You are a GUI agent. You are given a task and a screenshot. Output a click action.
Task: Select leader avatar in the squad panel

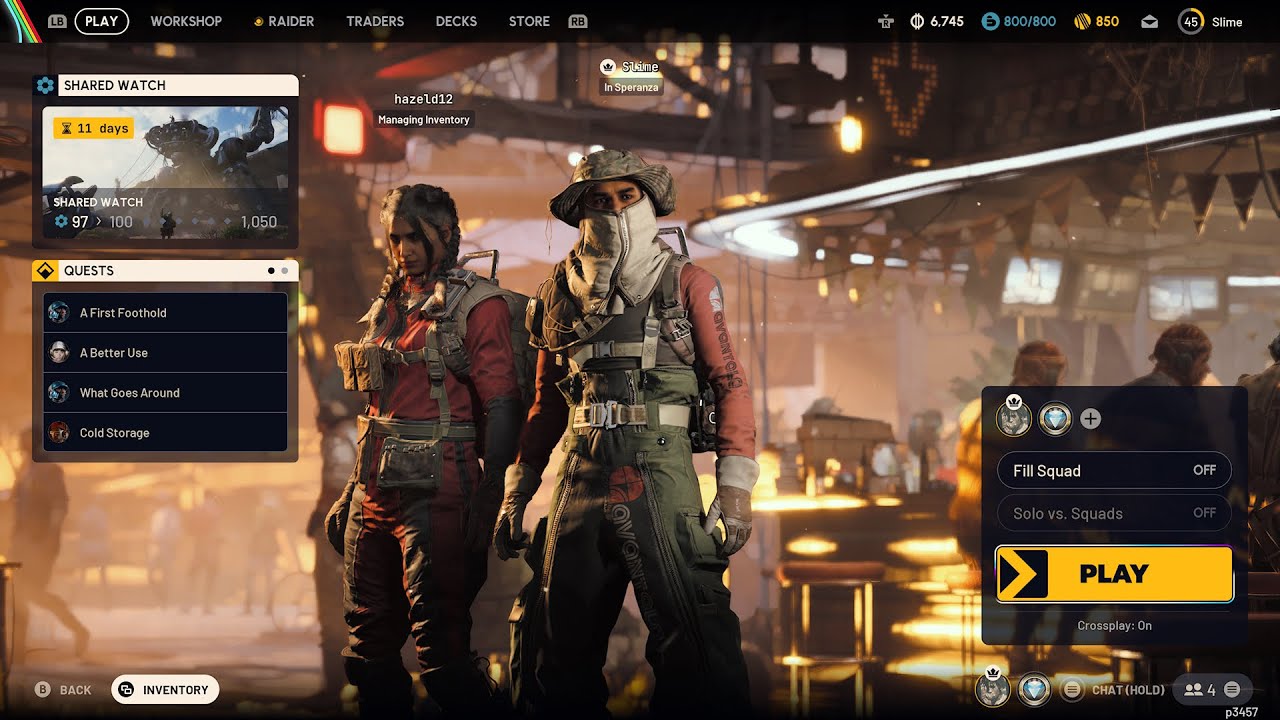click(x=1014, y=418)
